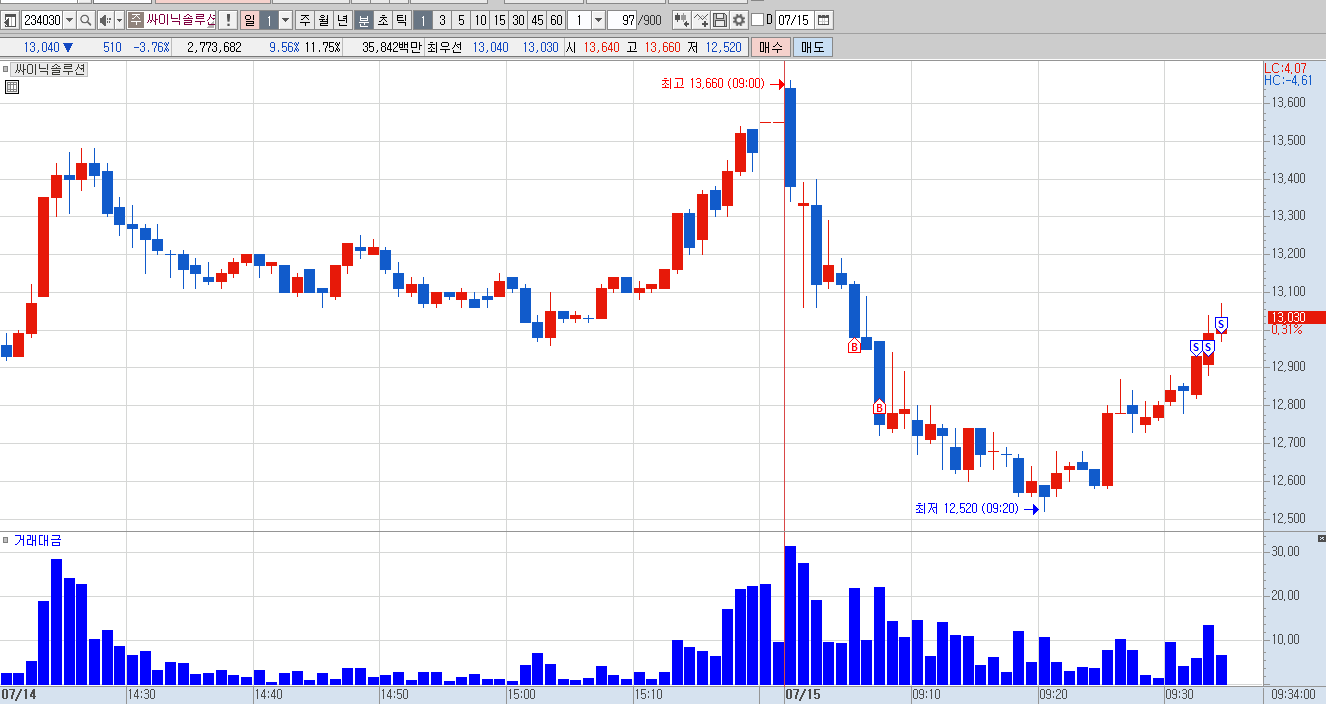Viewport: 1326px width, 704px height.
Task: Toggle the checkbox before the D label
Action: [x=757, y=20]
